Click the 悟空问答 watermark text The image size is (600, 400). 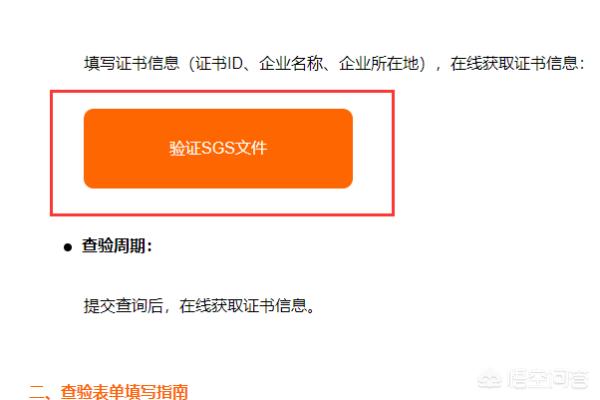(x=549, y=379)
